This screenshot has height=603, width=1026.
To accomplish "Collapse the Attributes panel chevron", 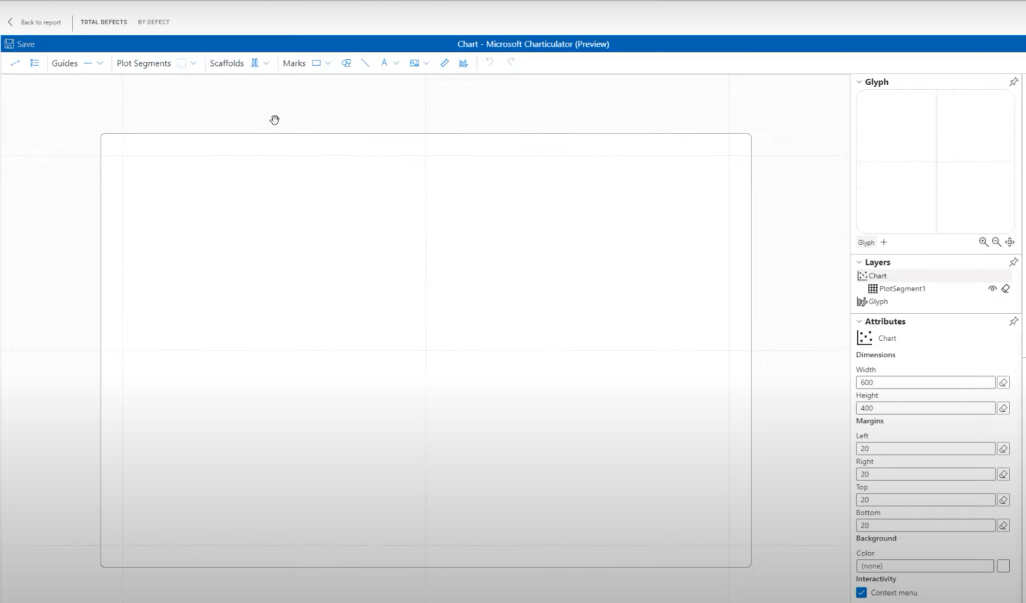I will point(859,321).
